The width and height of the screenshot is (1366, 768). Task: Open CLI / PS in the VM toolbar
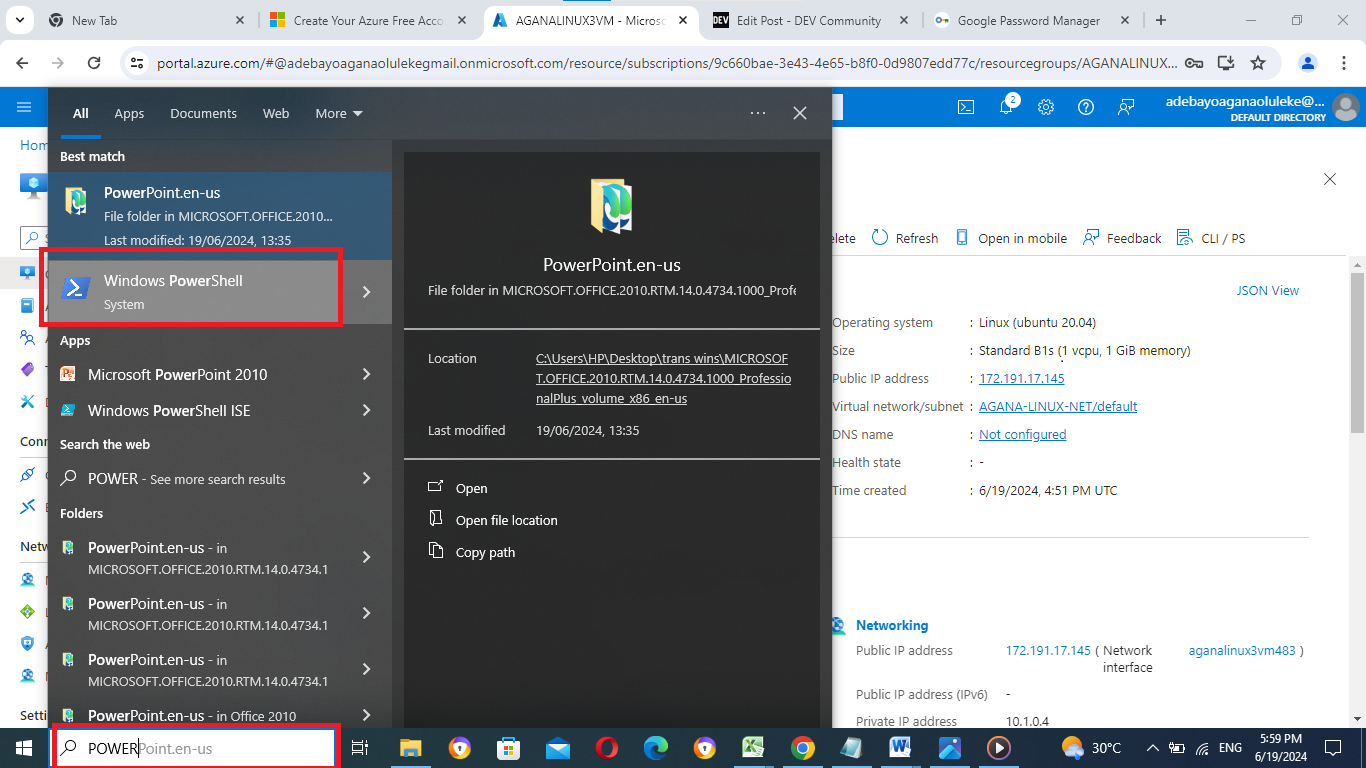pyautogui.click(x=1211, y=238)
